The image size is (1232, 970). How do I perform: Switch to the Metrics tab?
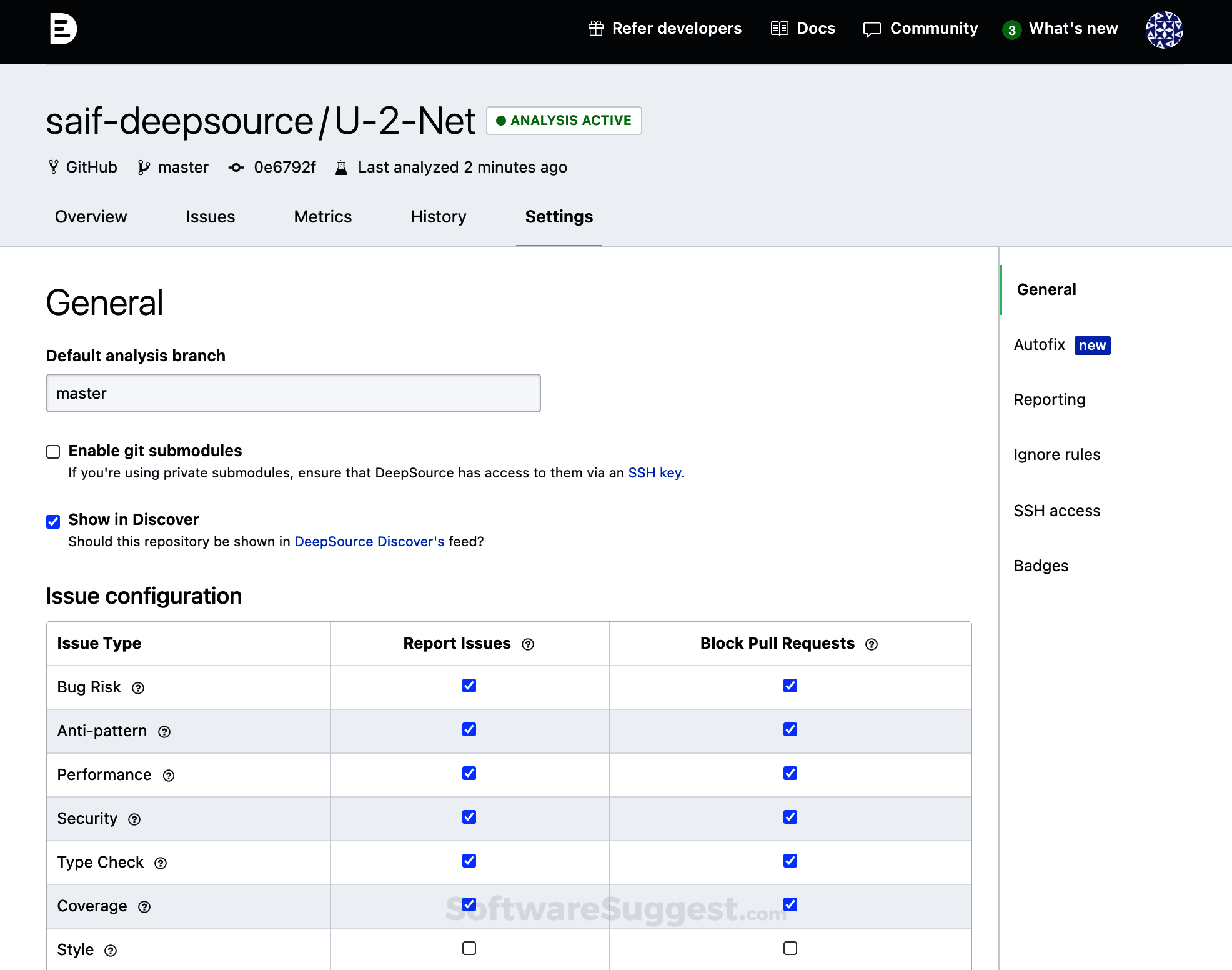(x=322, y=217)
